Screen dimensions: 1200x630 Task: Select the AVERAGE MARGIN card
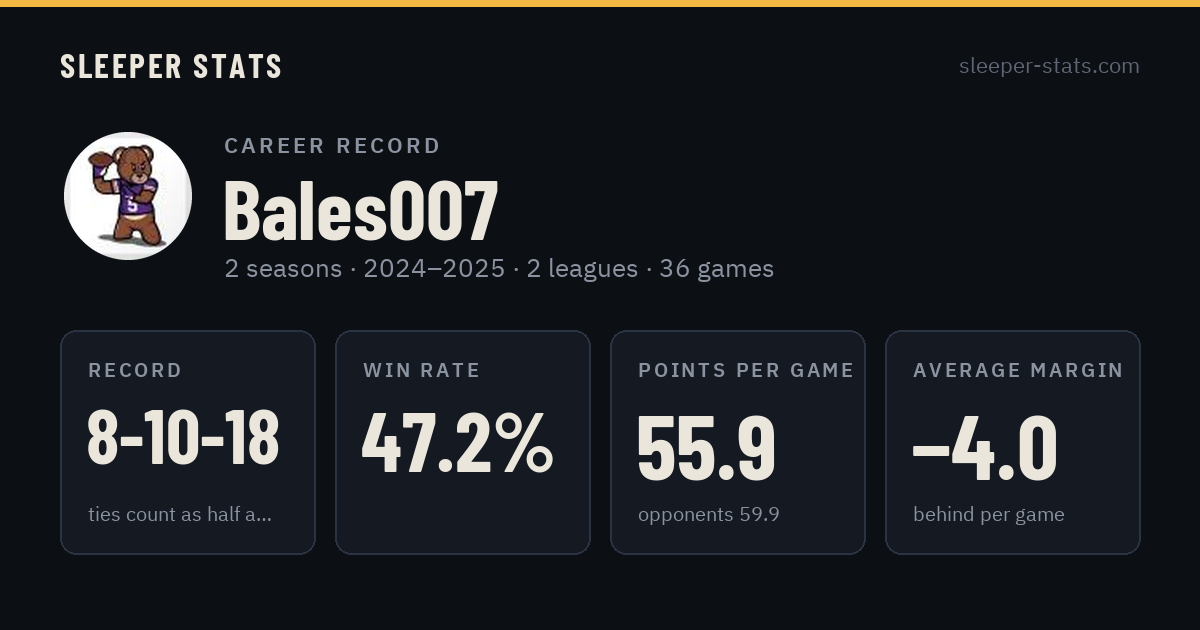click(x=1013, y=442)
